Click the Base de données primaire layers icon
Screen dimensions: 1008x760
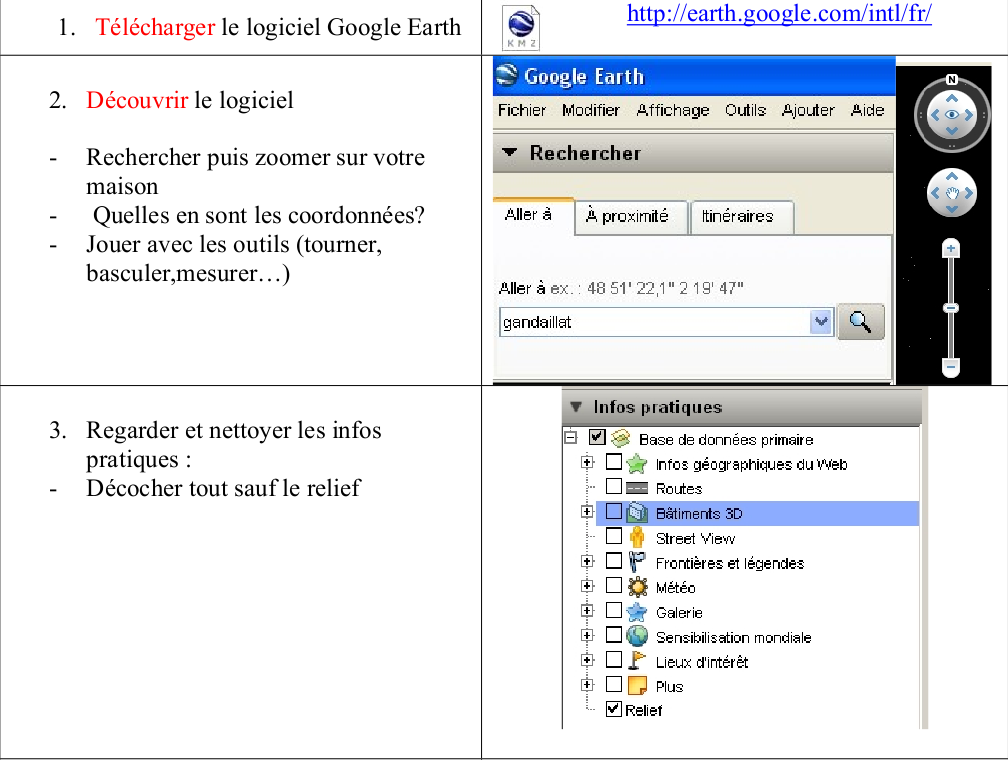pyautogui.click(x=620, y=439)
